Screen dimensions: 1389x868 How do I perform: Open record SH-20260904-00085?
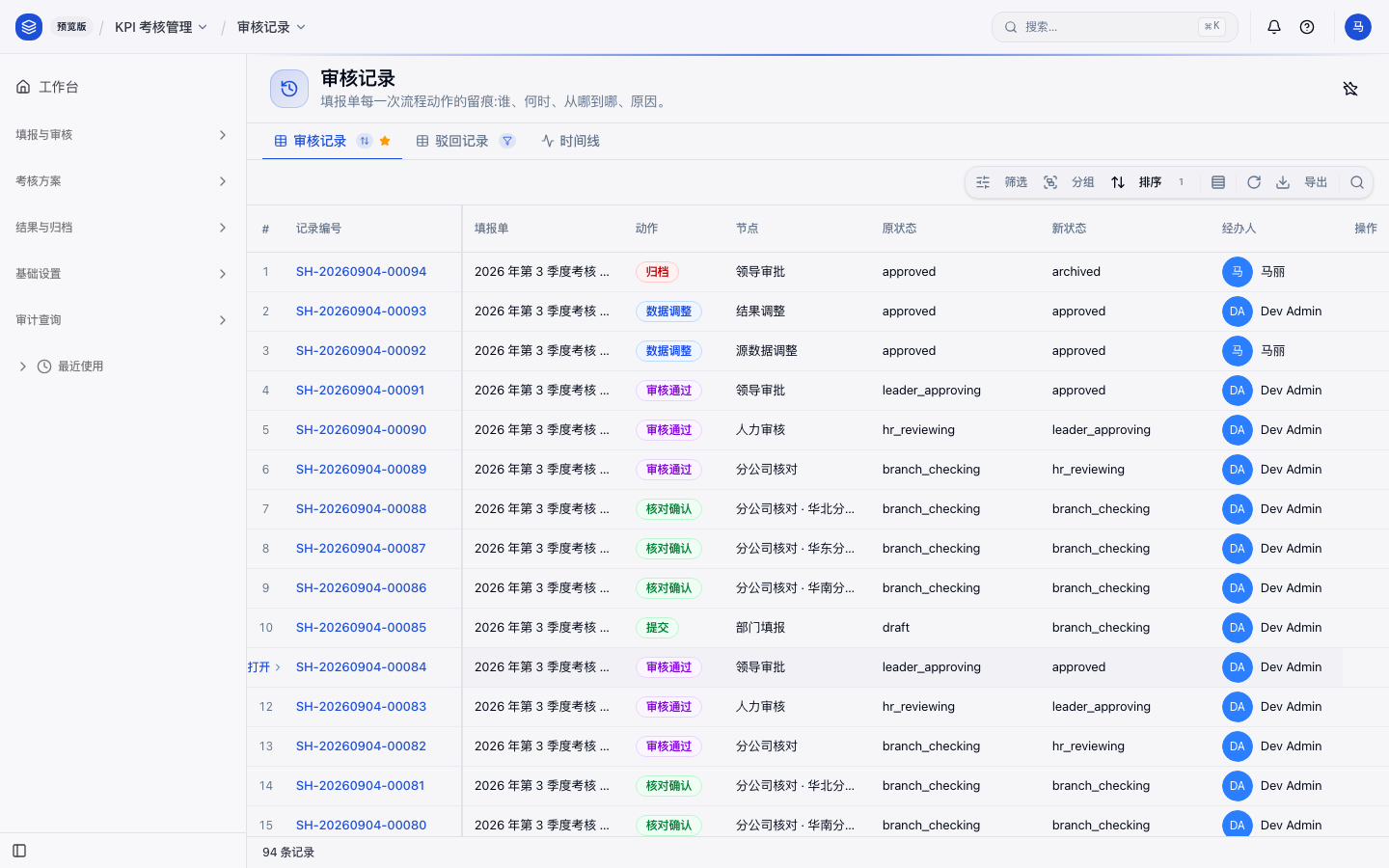pos(361,628)
